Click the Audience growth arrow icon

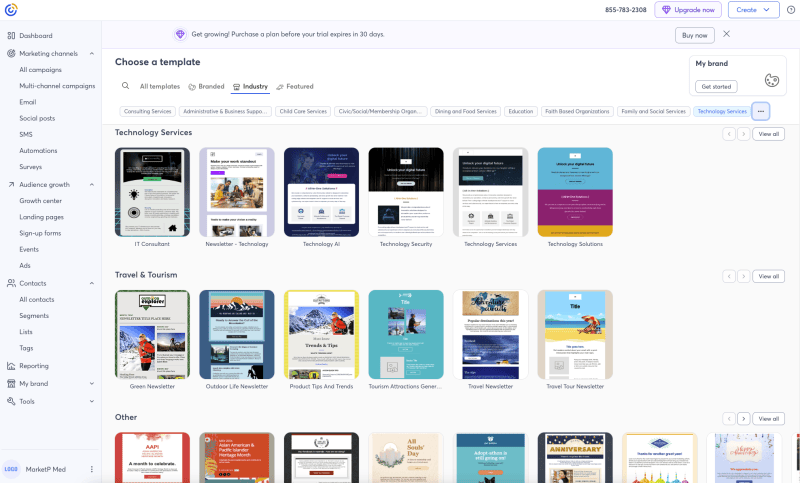(11, 185)
